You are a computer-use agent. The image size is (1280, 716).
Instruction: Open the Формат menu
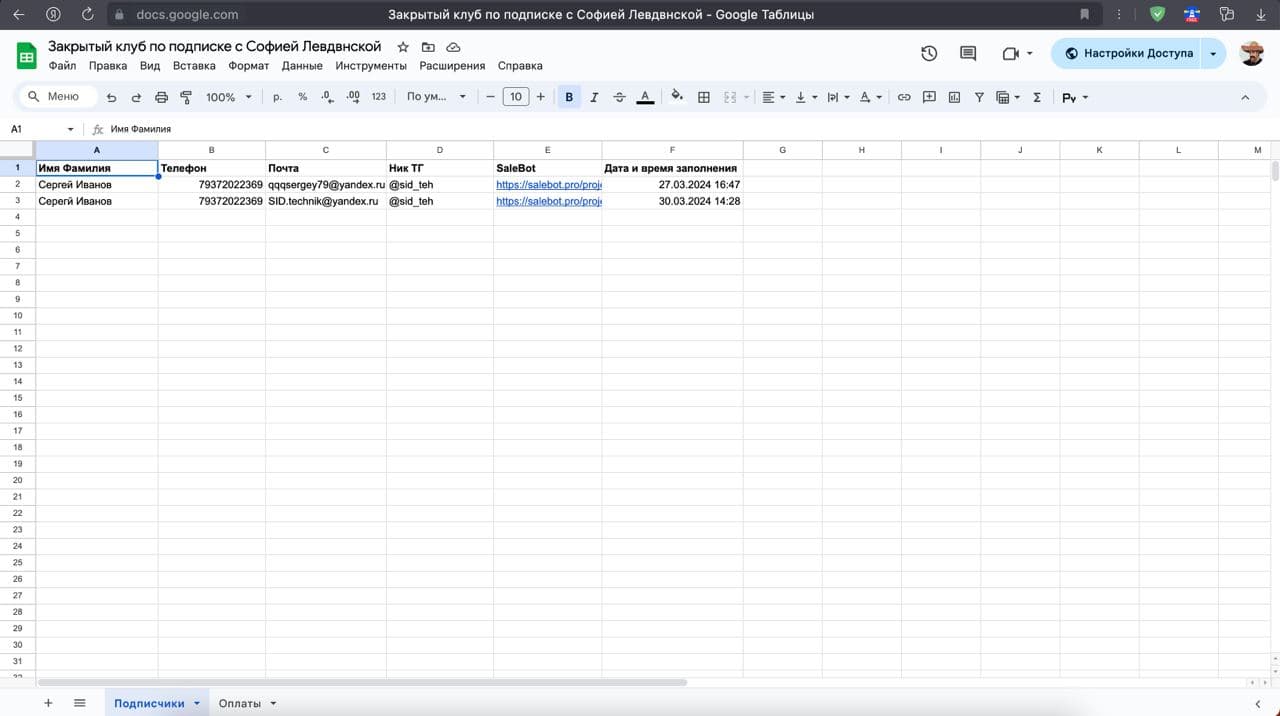(248, 66)
